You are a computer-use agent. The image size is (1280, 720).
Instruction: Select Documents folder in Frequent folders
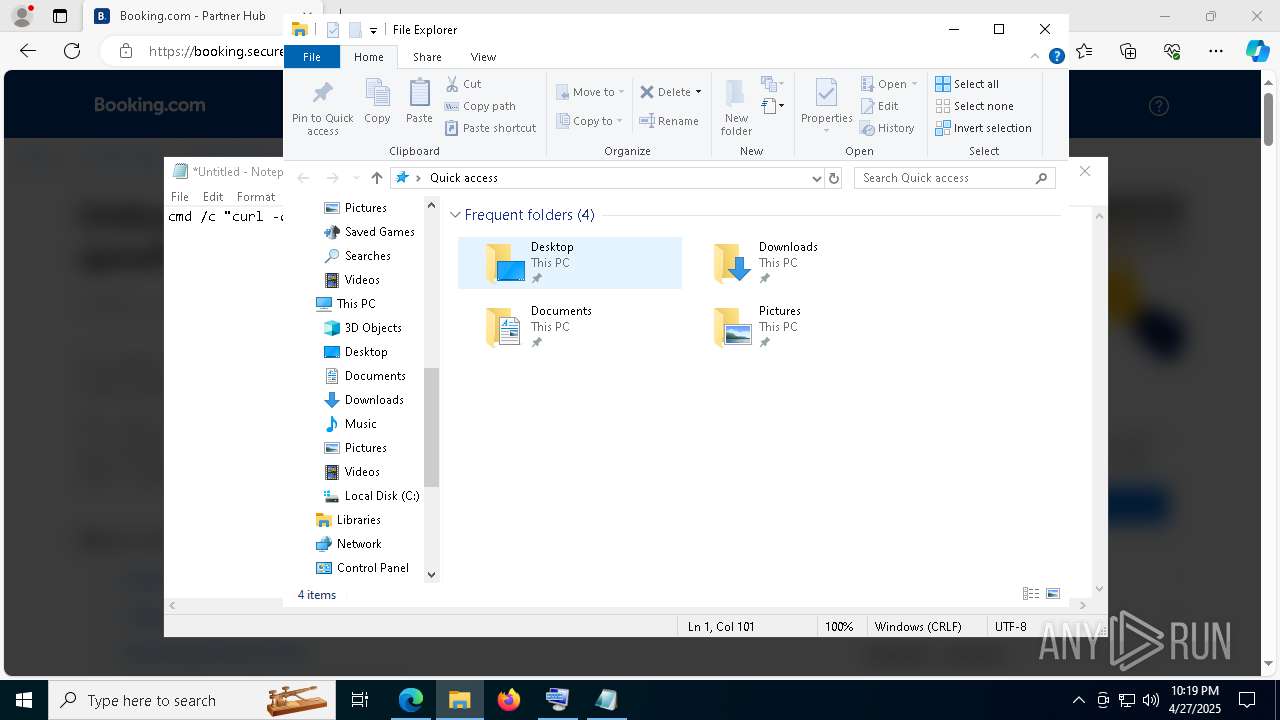coord(570,327)
